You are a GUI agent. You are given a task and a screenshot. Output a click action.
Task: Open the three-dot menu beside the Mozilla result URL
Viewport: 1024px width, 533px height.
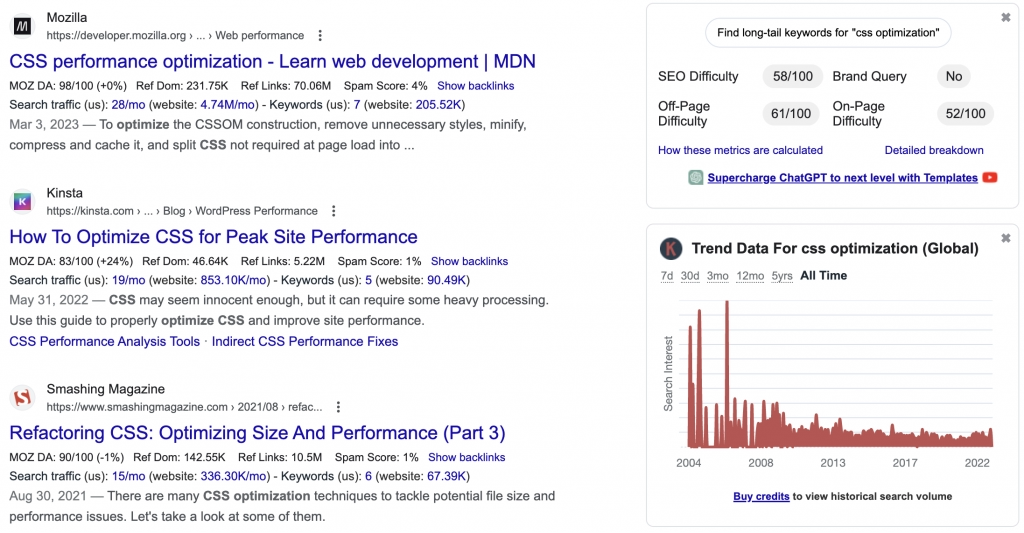[x=319, y=35]
